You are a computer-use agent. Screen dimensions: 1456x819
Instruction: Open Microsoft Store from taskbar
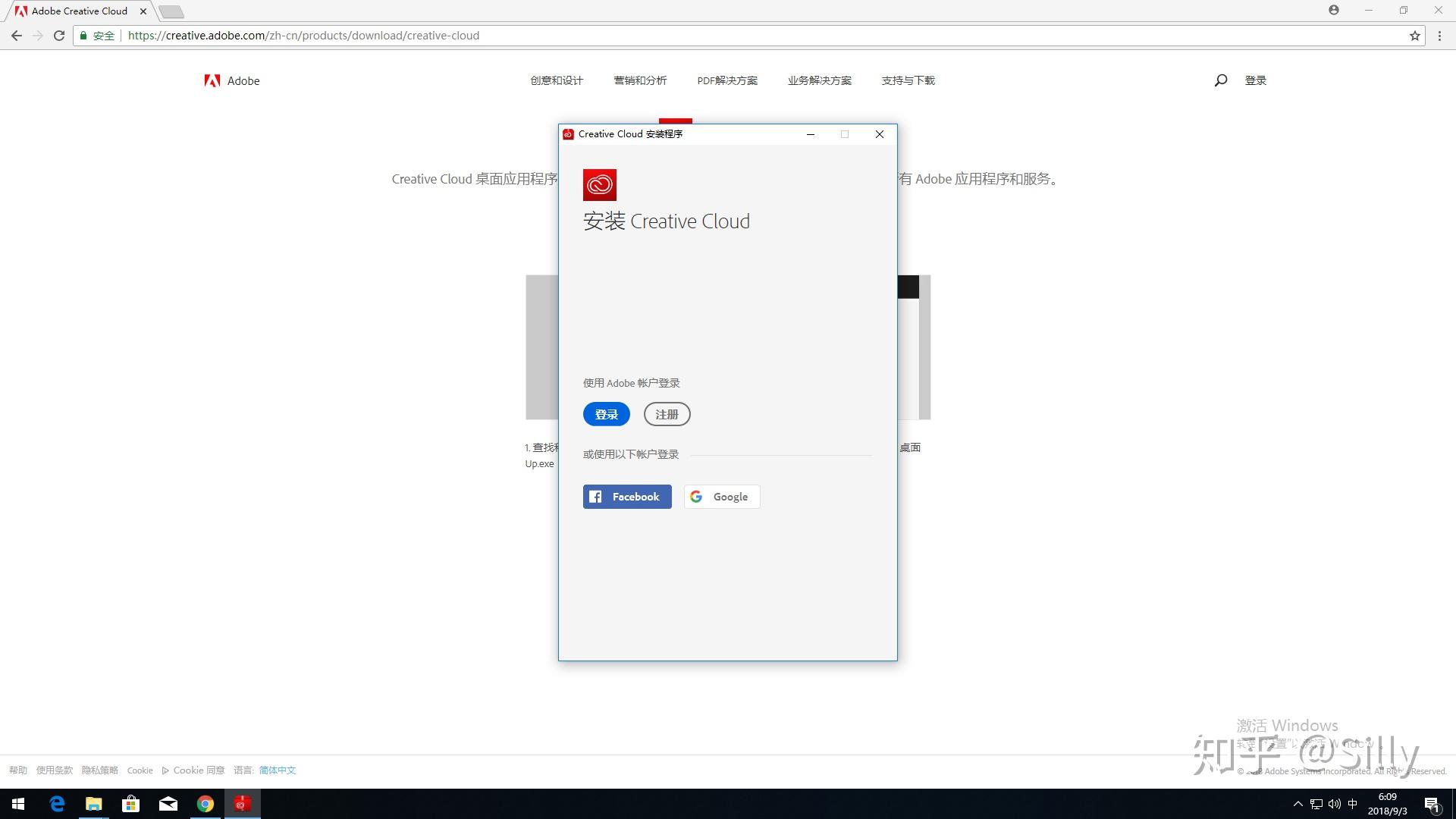click(x=131, y=804)
